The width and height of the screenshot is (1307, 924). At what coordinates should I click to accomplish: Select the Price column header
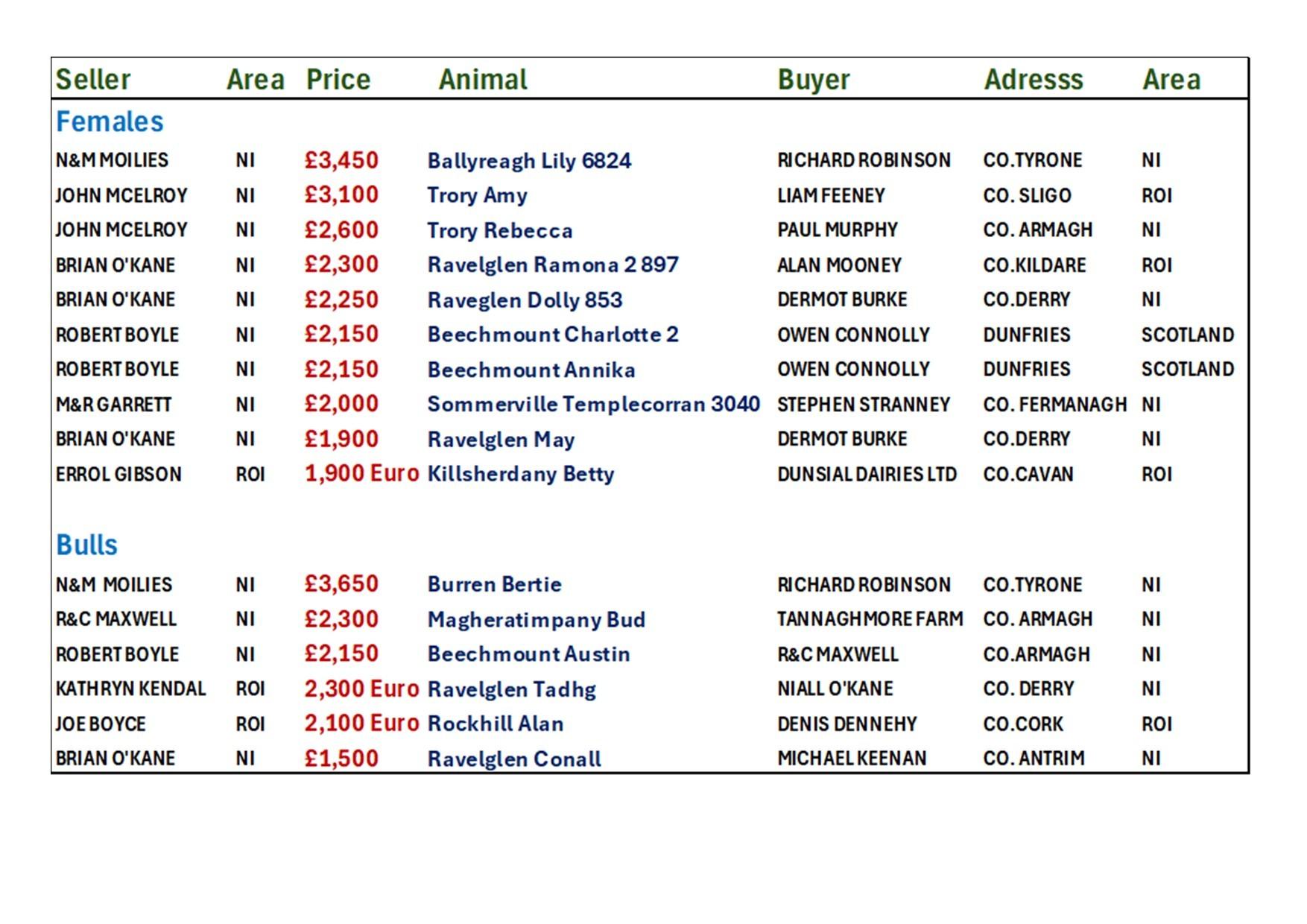(338, 80)
